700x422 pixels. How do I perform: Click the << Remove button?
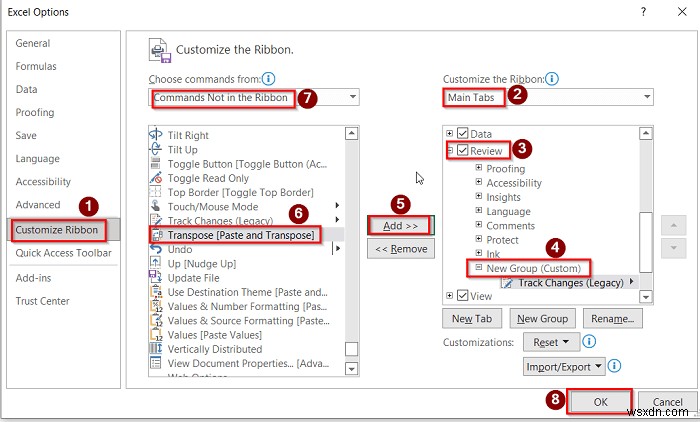click(400, 249)
